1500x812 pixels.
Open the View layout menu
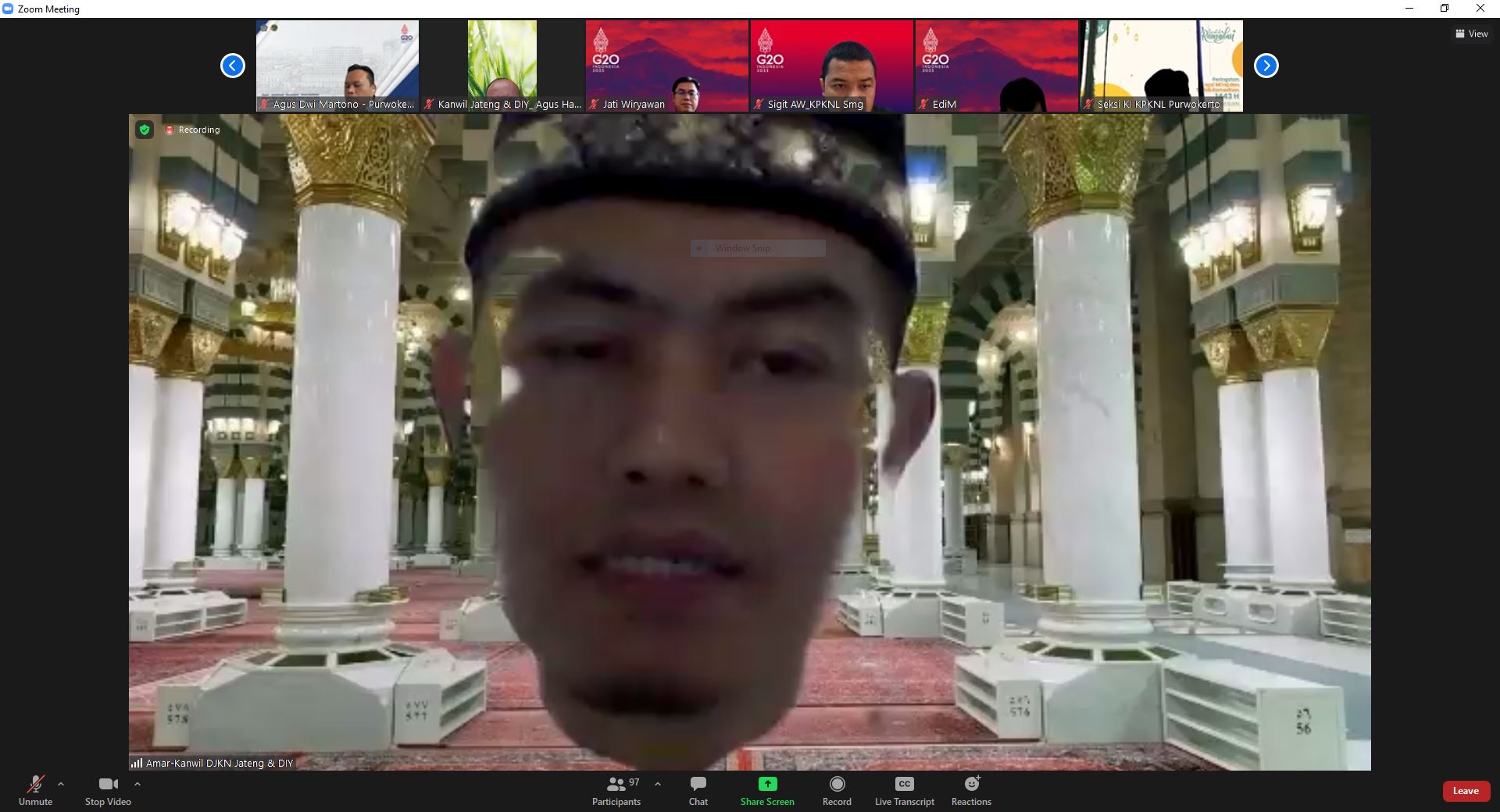click(x=1471, y=34)
